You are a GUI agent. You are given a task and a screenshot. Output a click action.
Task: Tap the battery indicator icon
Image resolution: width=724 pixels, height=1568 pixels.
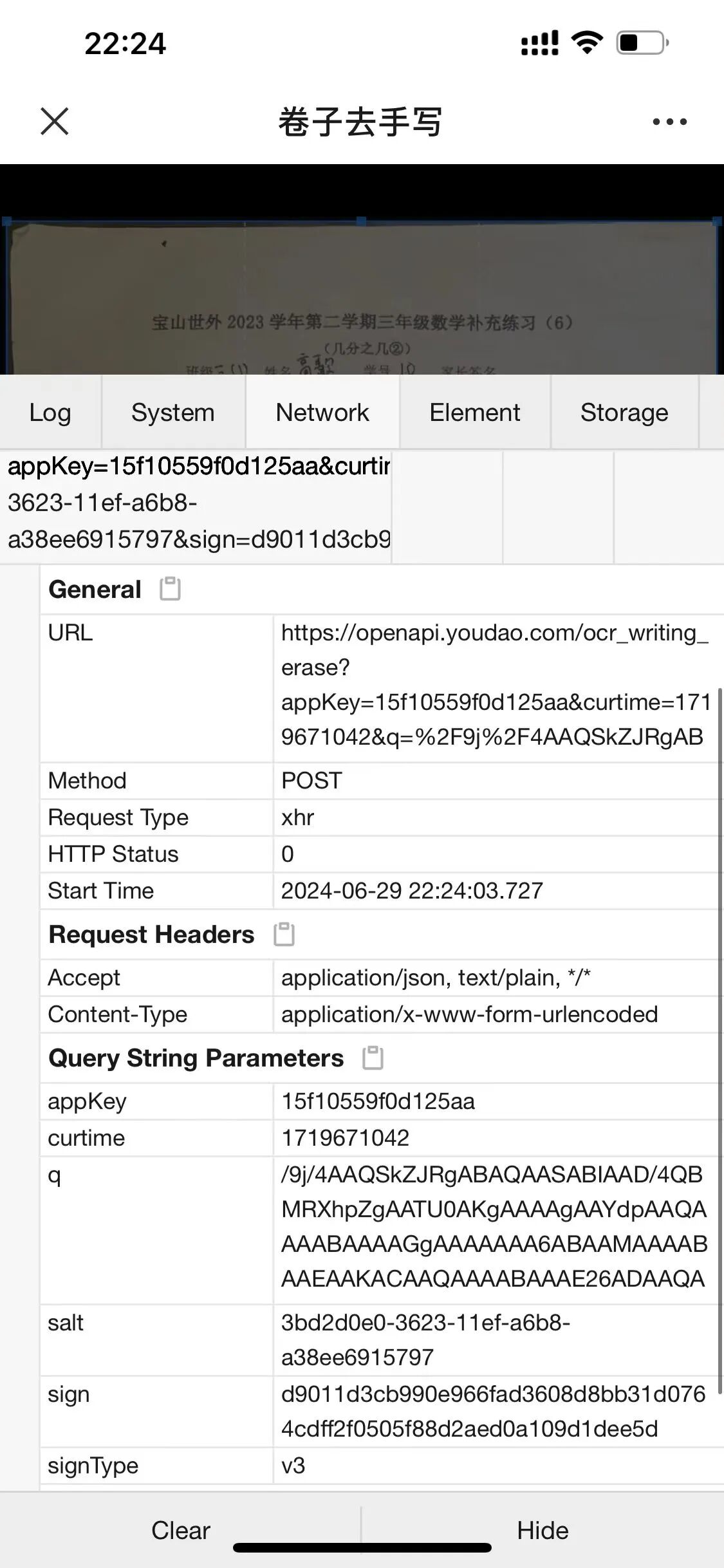click(642, 43)
